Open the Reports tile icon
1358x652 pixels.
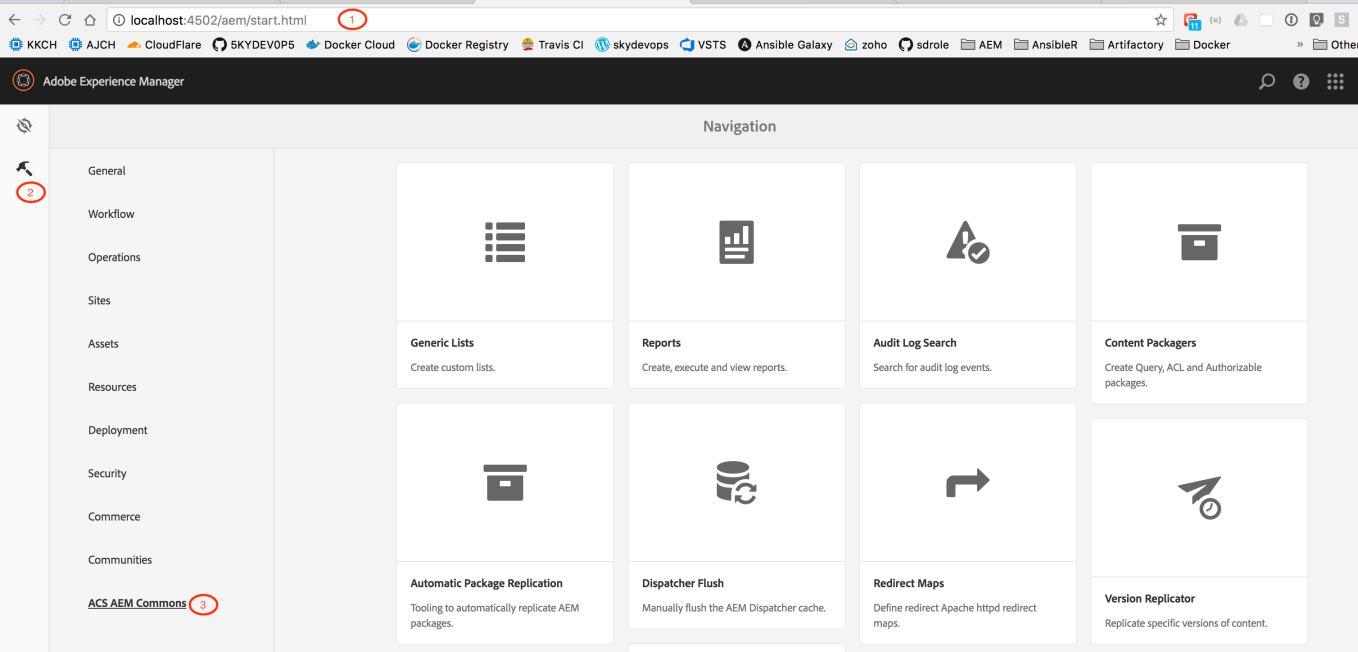pyautogui.click(x=736, y=242)
